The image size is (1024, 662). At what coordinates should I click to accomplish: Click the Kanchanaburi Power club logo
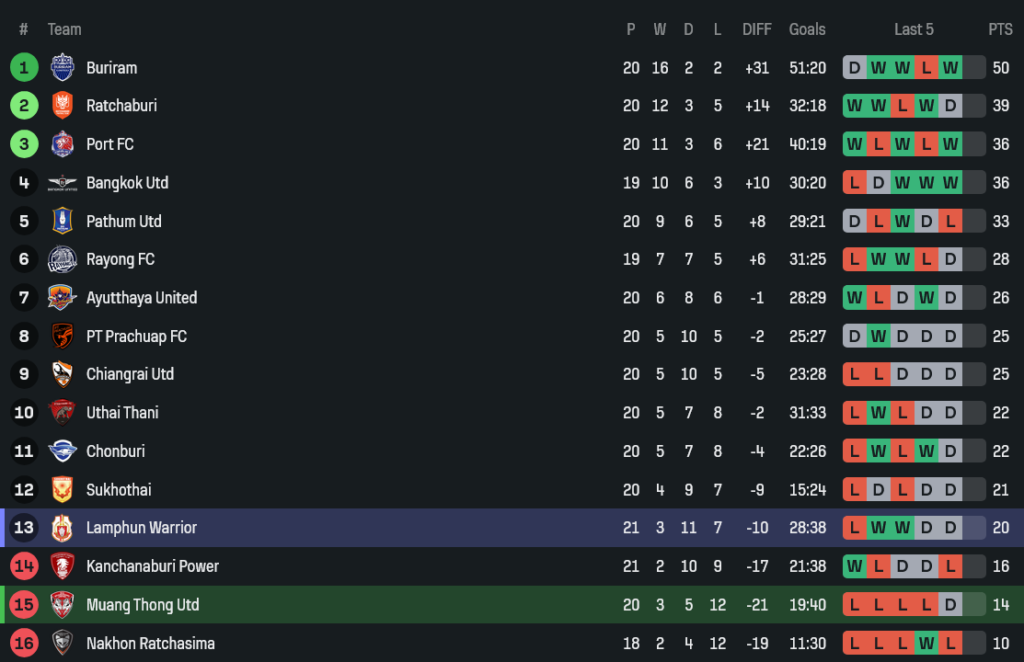point(62,566)
